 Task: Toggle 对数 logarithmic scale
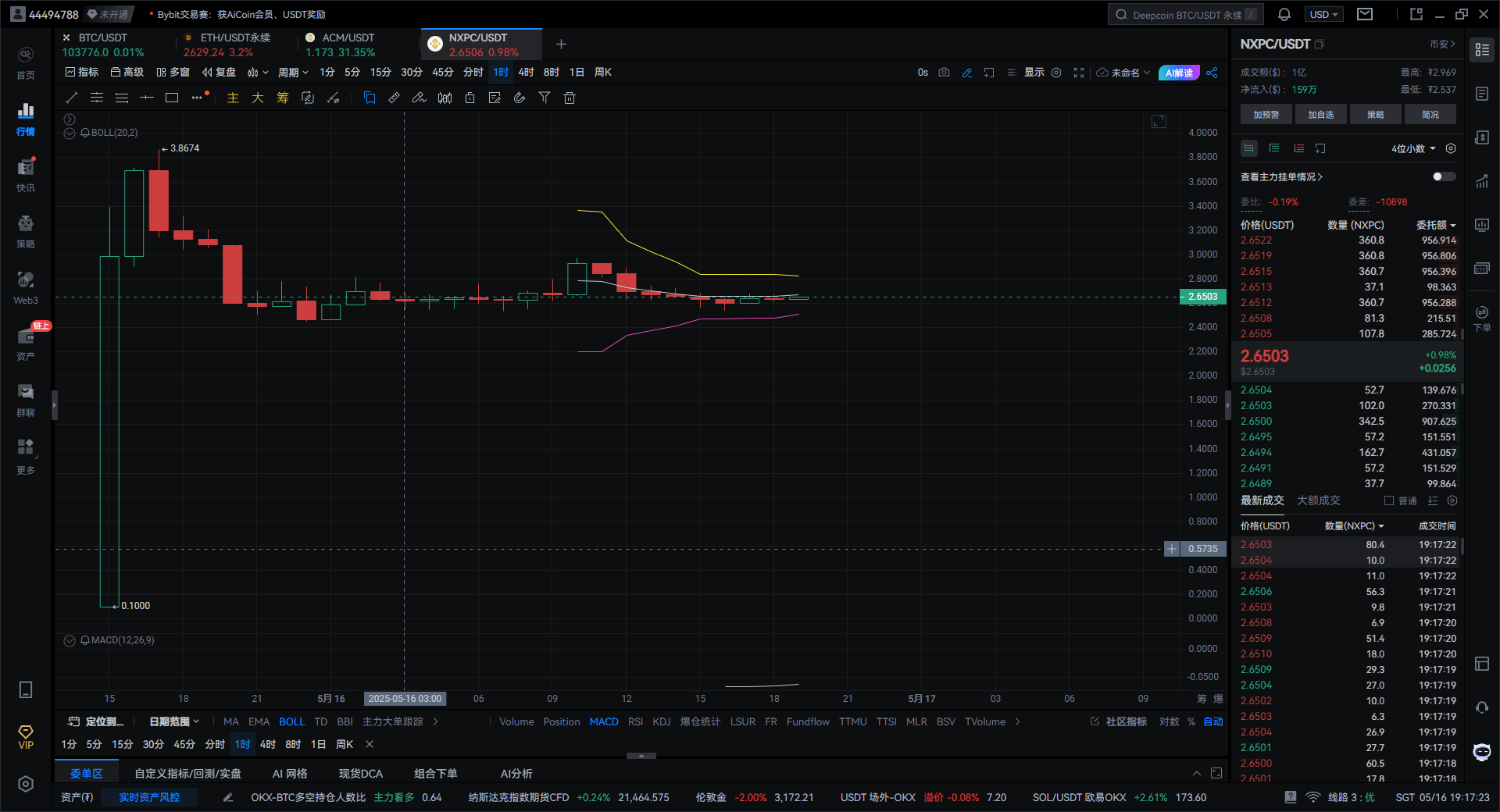[x=1169, y=721]
